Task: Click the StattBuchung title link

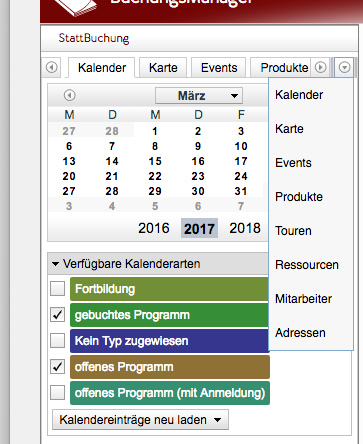Action: 94,38
